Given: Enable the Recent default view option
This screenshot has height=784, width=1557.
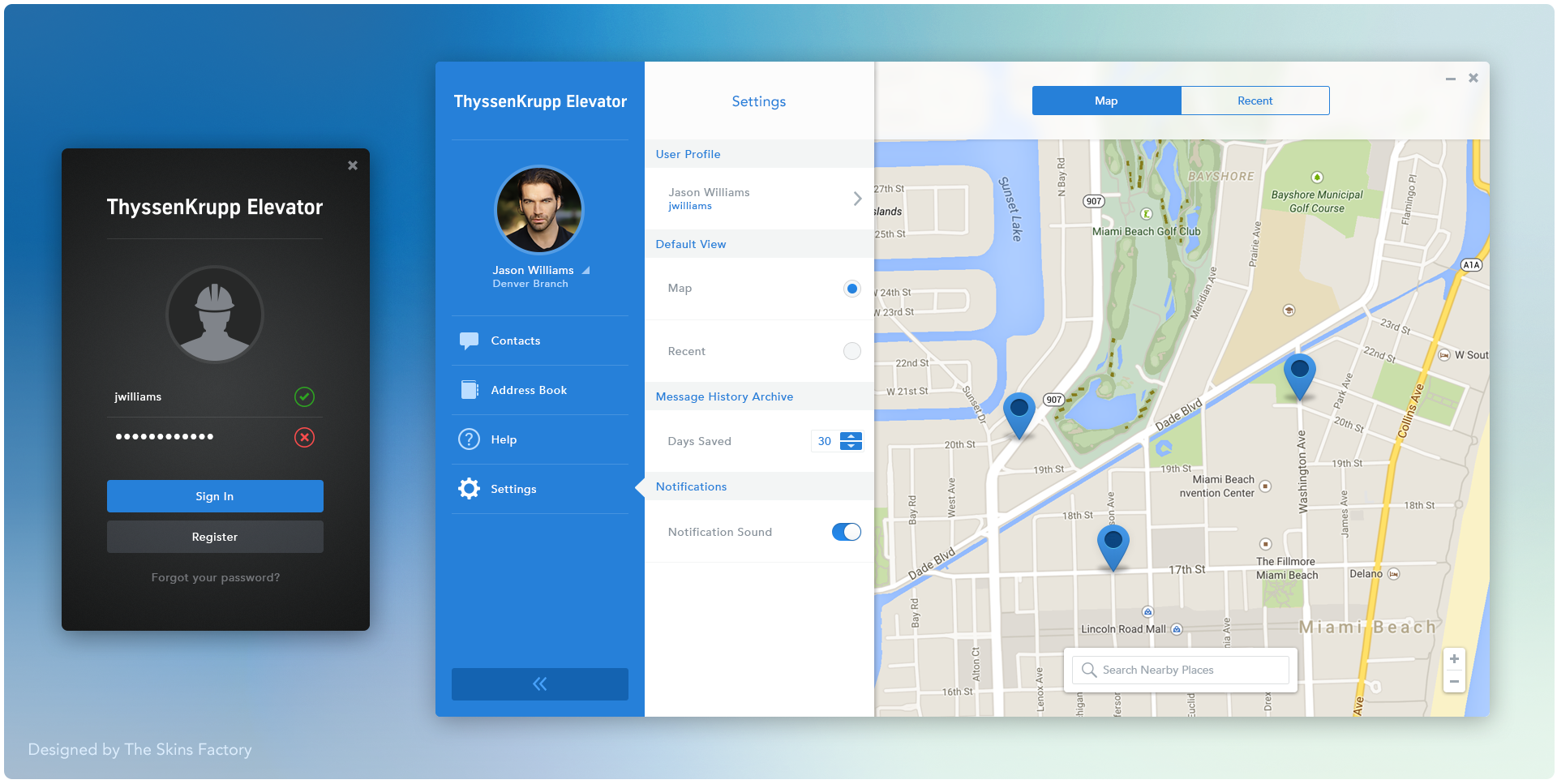Looking at the screenshot, I should point(851,351).
